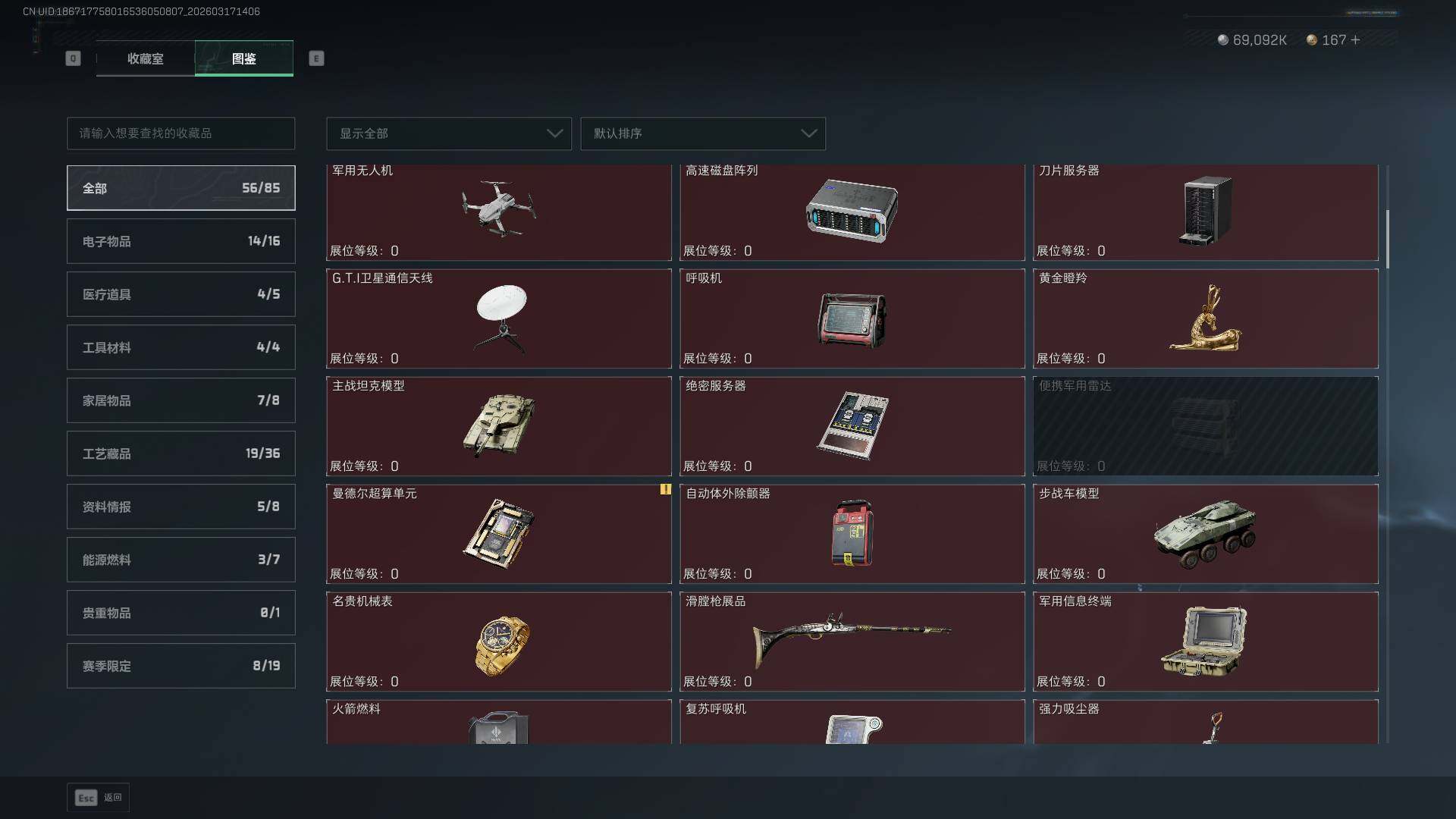Select the 工艺藏品 category 19/36
1456x819 pixels.
coord(181,453)
